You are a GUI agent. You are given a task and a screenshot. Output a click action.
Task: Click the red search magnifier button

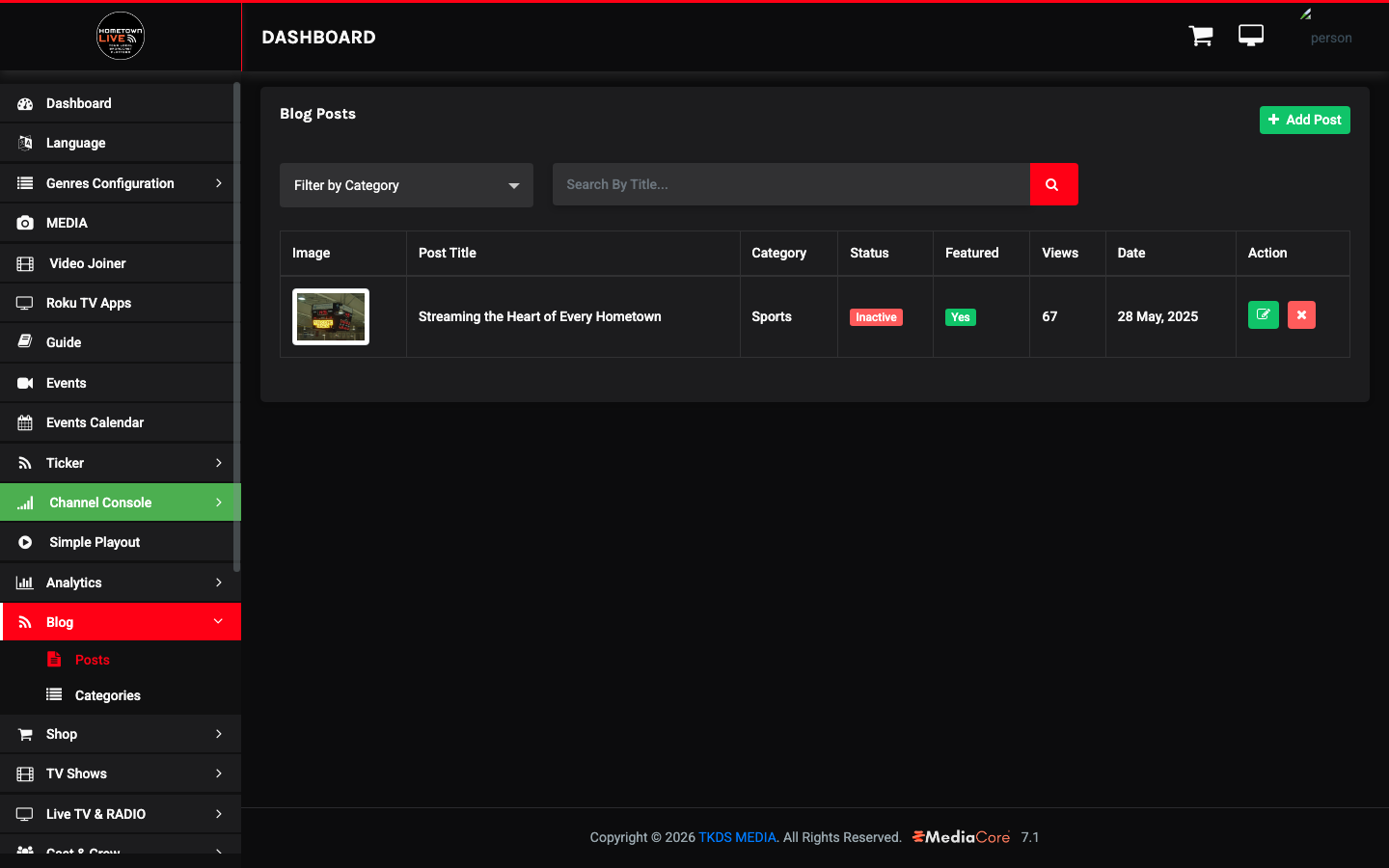1053,184
